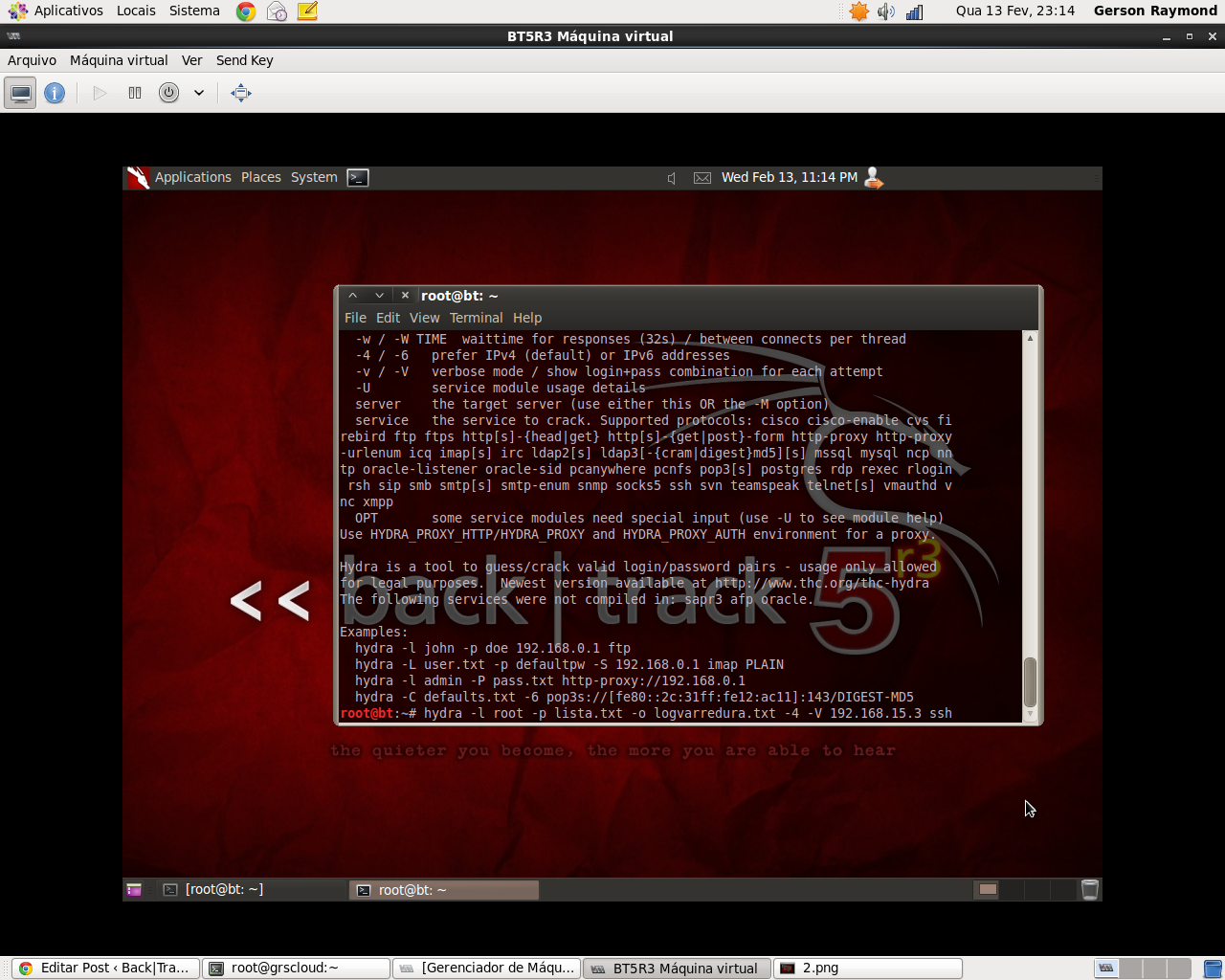
Task: Open host Aplicativos menu
Action: [68, 11]
